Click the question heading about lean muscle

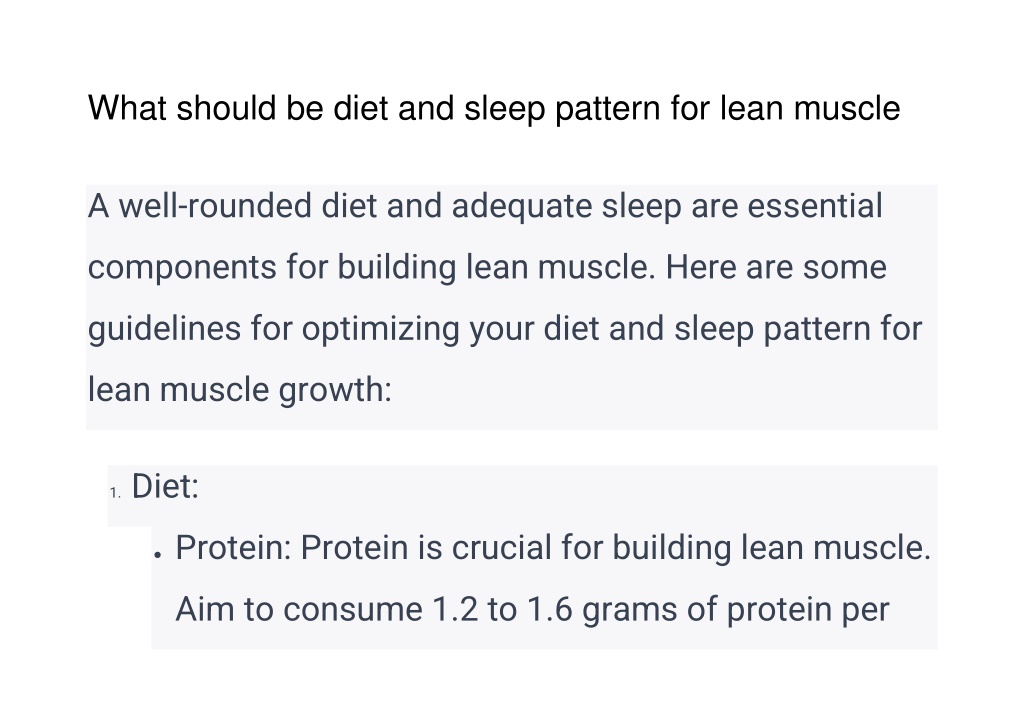pyautogui.click(x=494, y=108)
